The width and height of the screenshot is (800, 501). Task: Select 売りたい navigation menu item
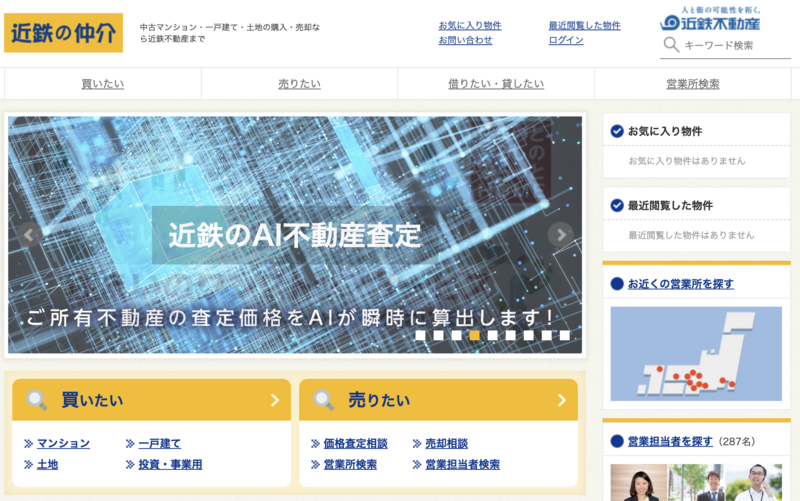coord(299,84)
